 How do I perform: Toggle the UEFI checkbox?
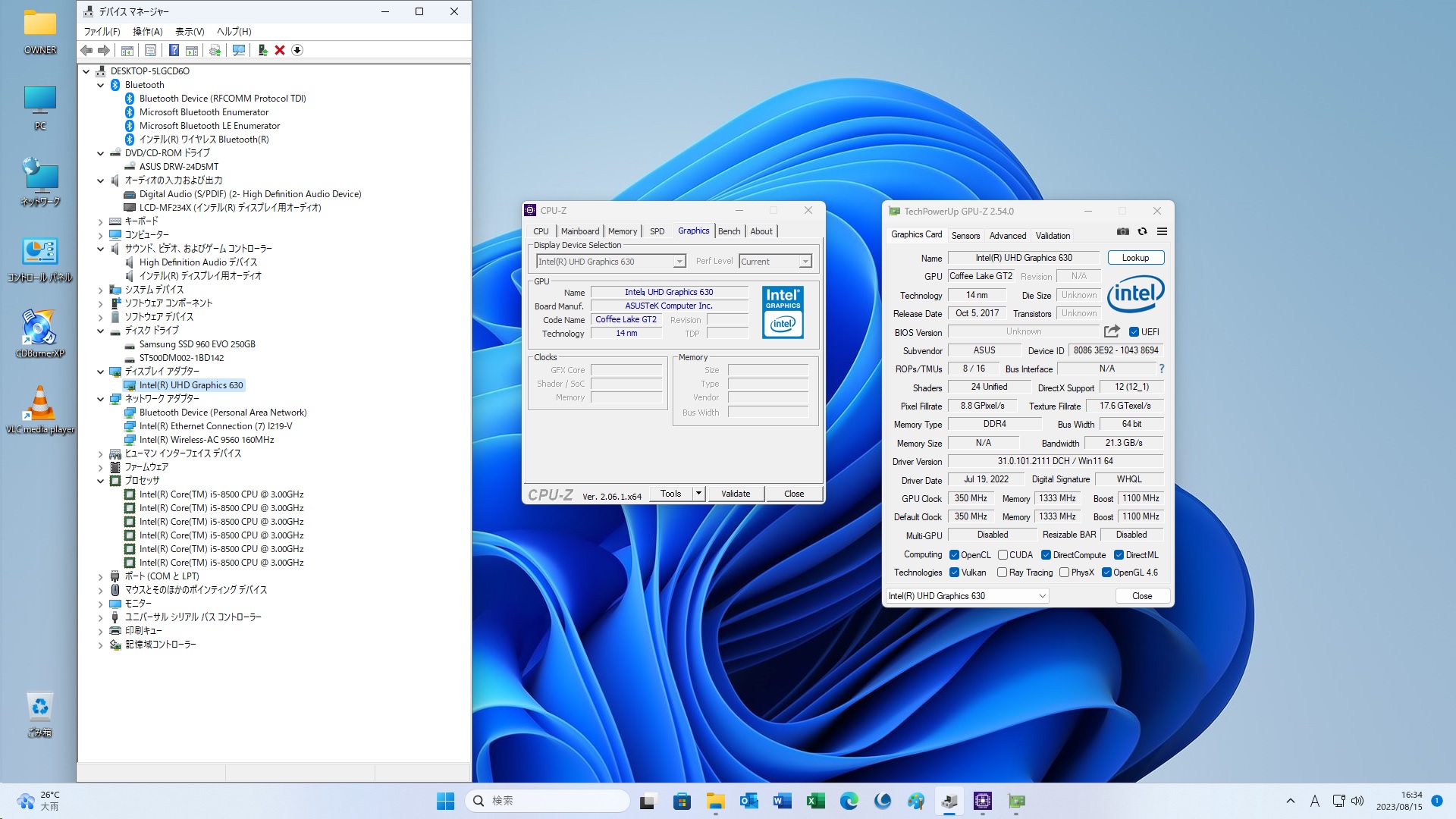tap(1134, 332)
